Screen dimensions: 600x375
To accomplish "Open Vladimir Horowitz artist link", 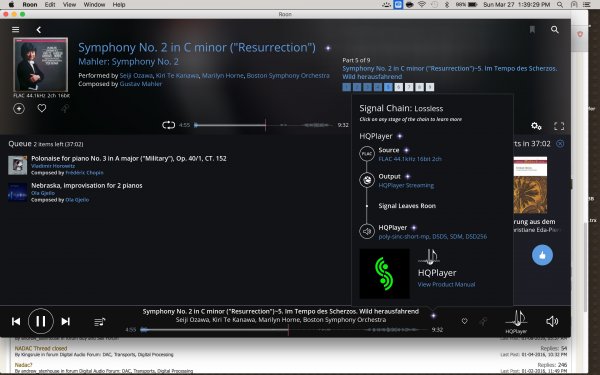I will 53,166.
